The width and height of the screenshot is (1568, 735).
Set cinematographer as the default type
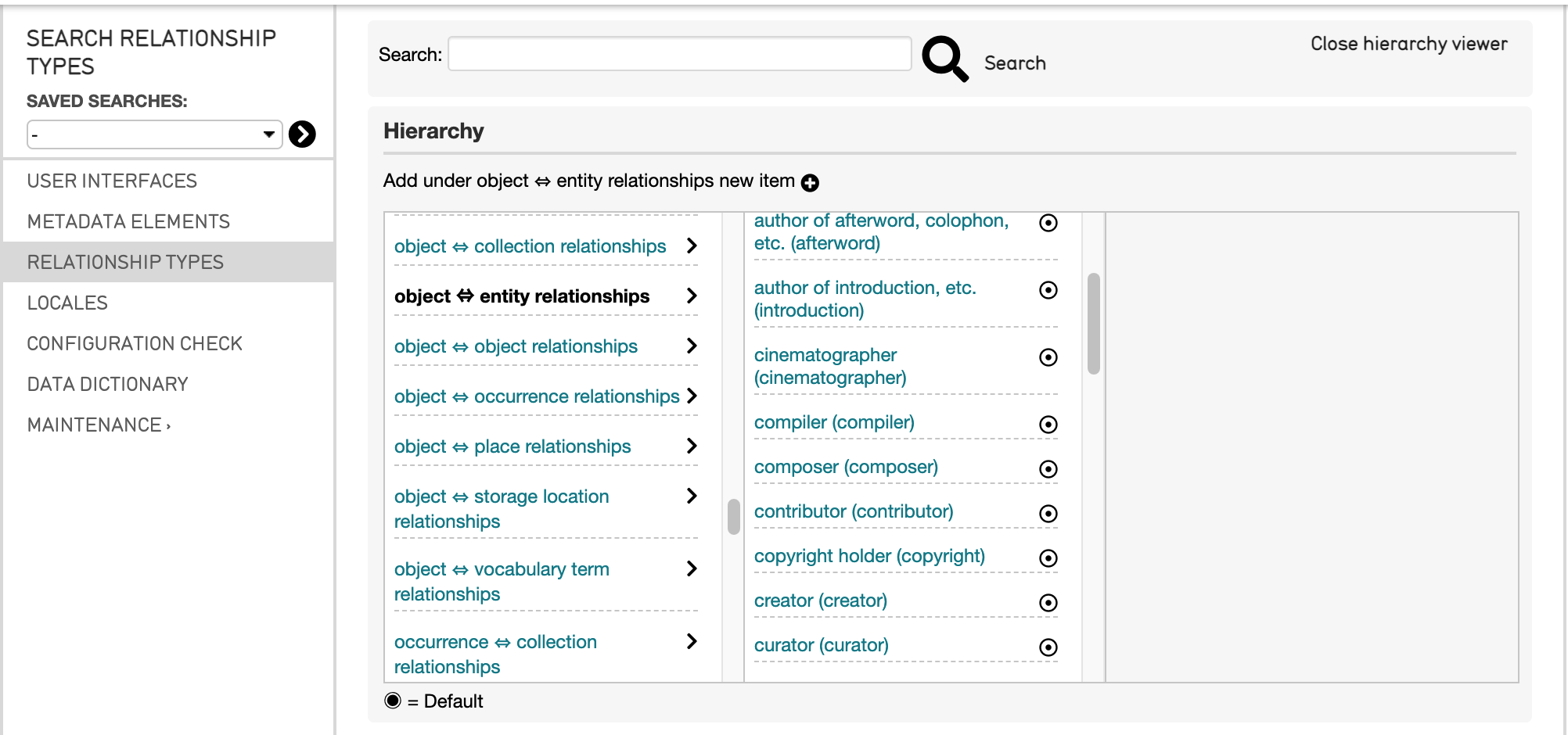click(1048, 357)
